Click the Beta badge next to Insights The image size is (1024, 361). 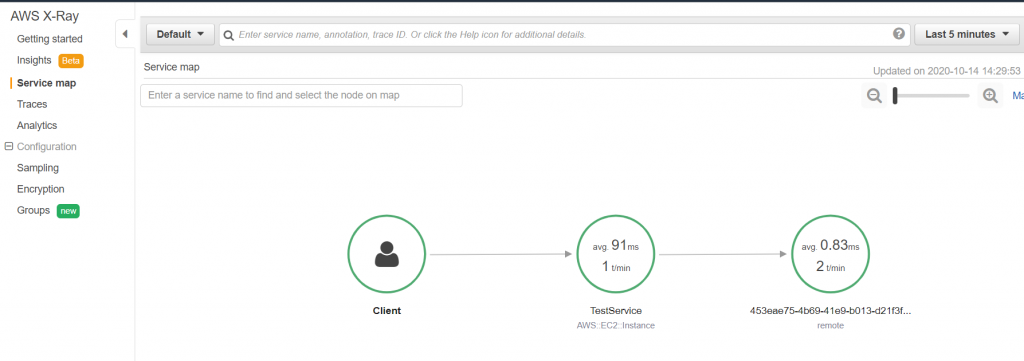tap(71, 61)
